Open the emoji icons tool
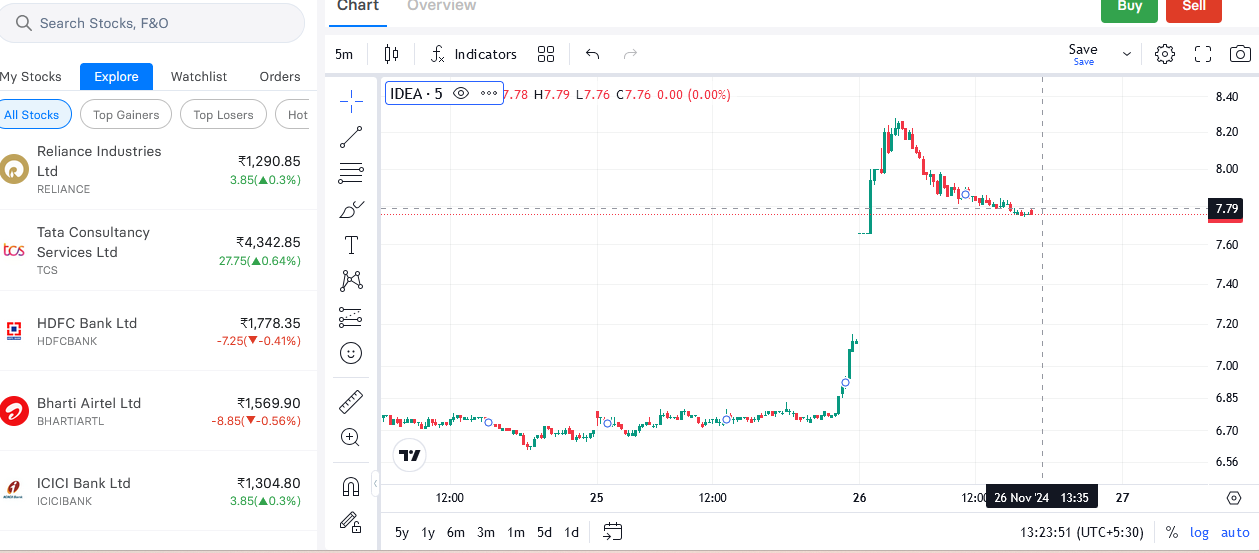Image resolution: width=1259 pixels, height=553 pixels. (x=351, y=353)
